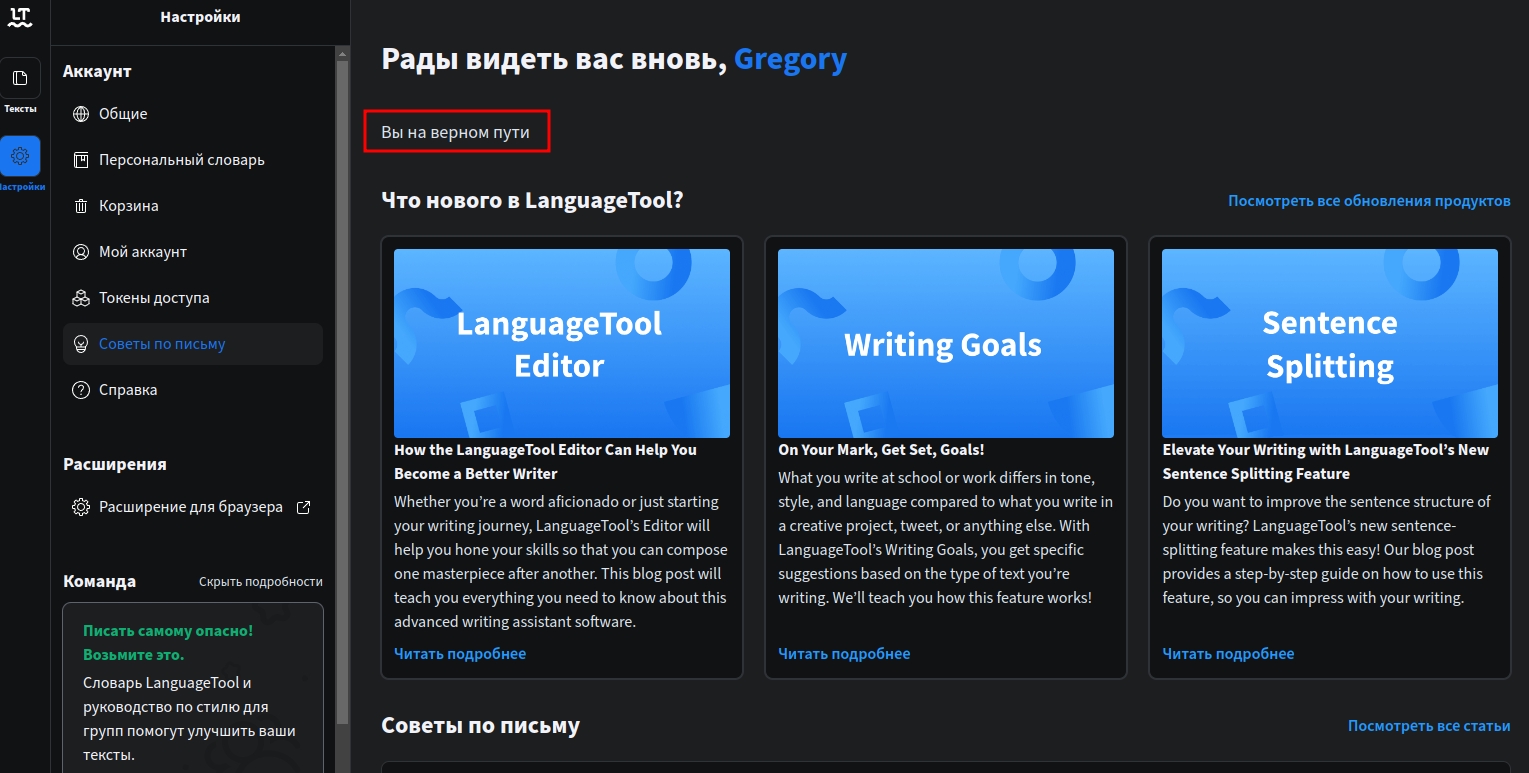Open the Тексты documents icon
The width and height of the screenshot is (1529, 773).
click(x=20, y=78)
